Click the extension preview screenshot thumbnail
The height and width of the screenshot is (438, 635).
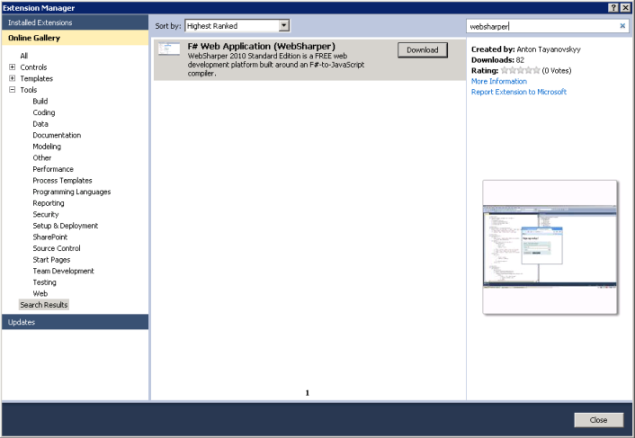pyautogui.click(x=550, y=247)
